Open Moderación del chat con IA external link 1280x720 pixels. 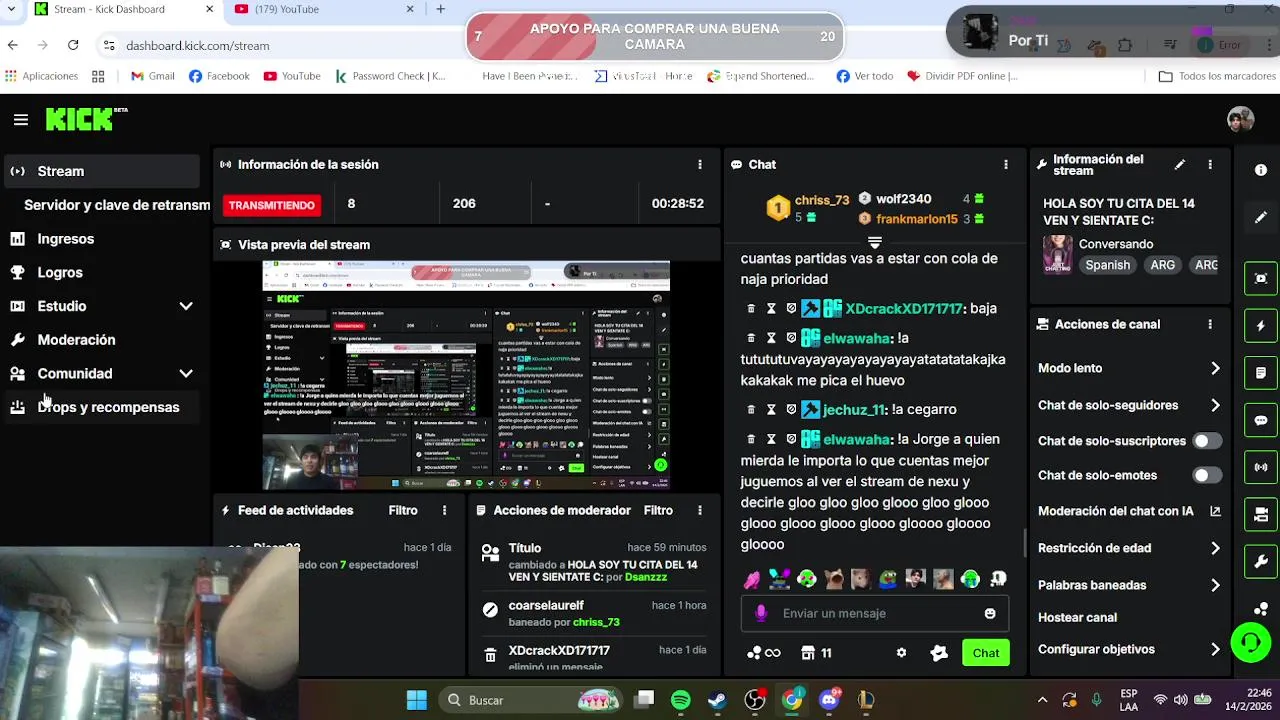click(1215, 511)
